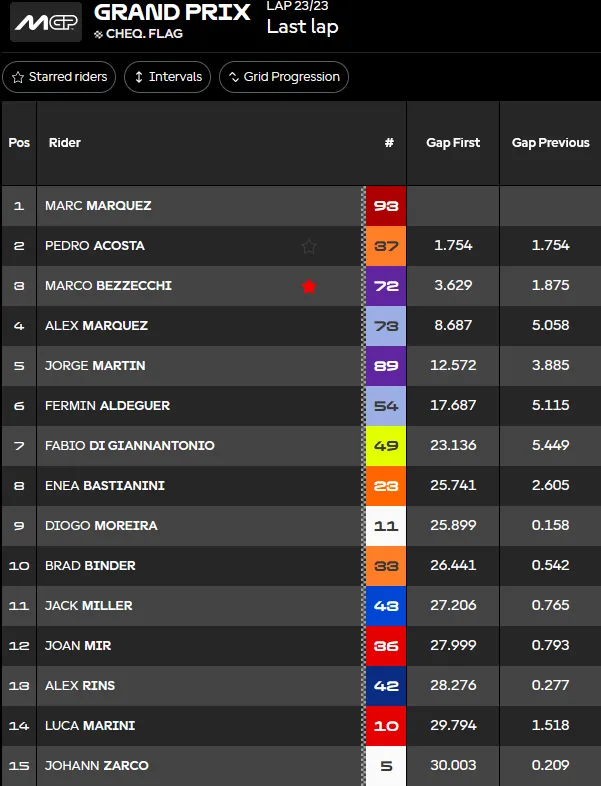Click the red number 10 badge

coord(386,726)
